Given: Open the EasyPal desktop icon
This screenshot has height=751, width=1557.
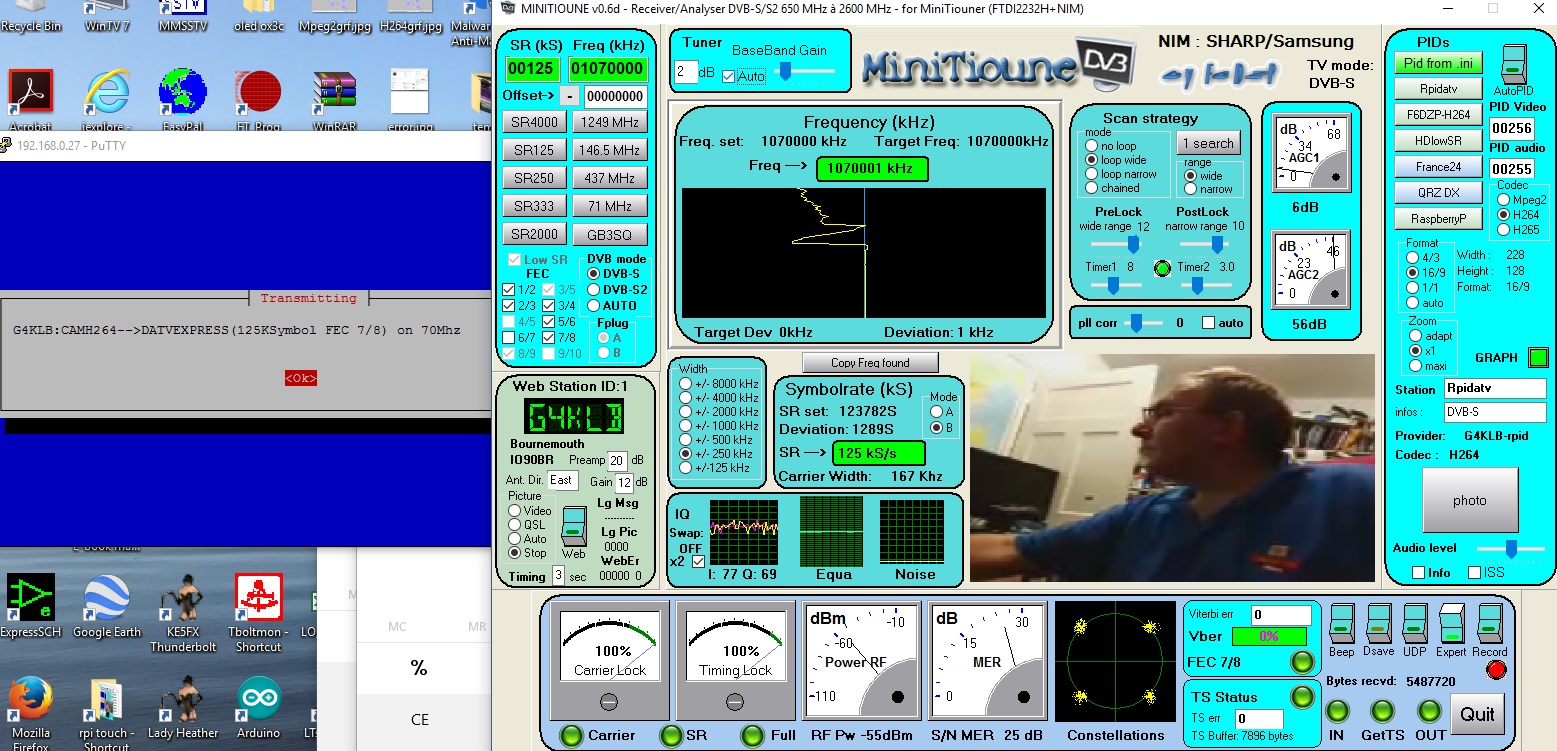Looking at the screenshot, I should [183, 101].
